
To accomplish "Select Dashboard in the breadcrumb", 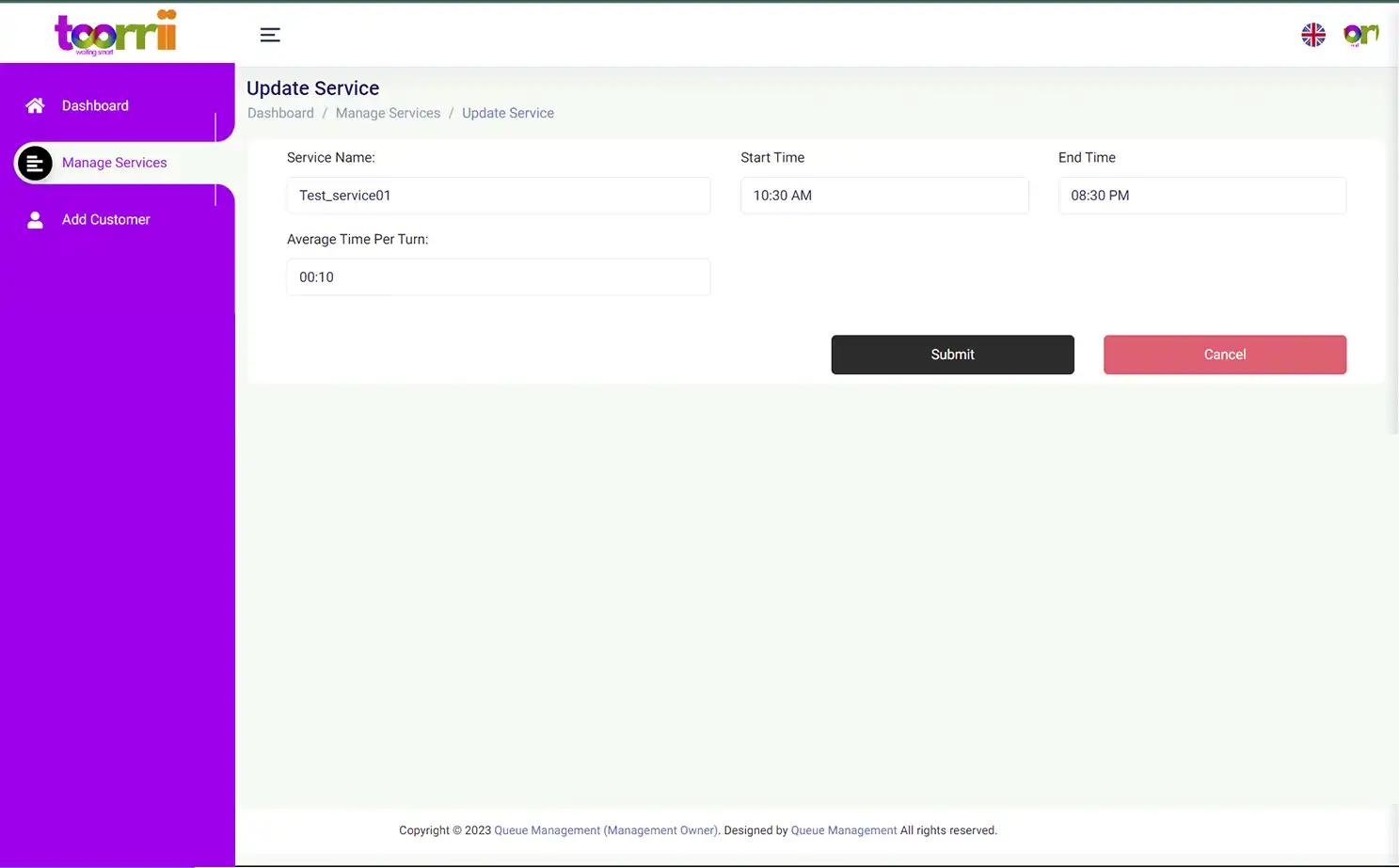I will (x=280, y=113).
